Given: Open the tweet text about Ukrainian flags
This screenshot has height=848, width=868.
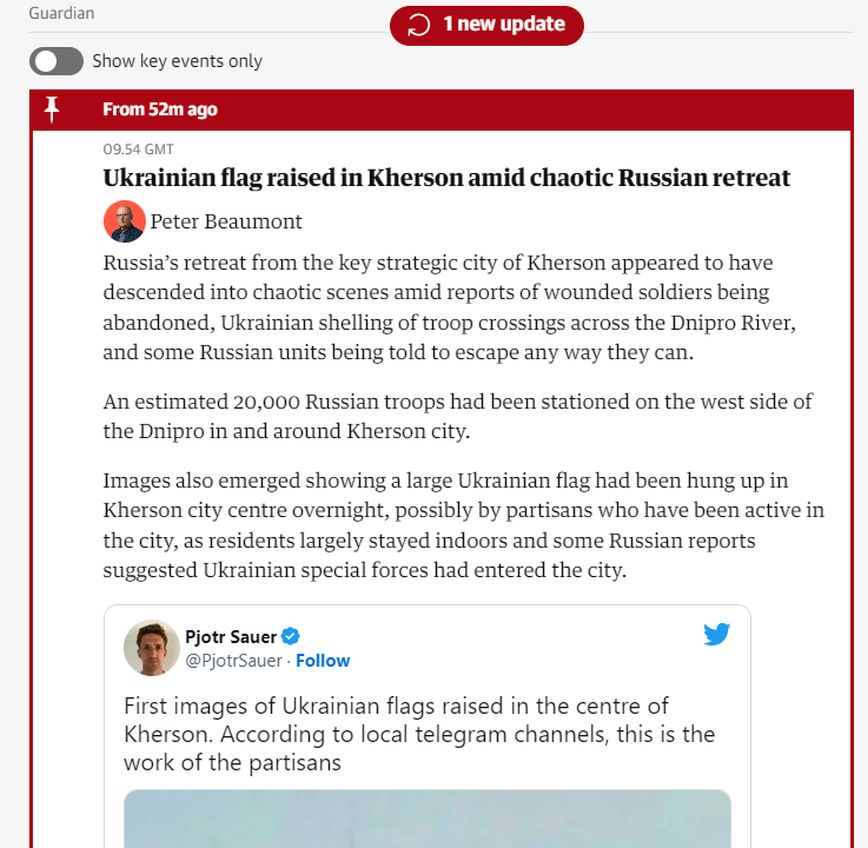Looking at the screenshot, I should coord(419,734).
